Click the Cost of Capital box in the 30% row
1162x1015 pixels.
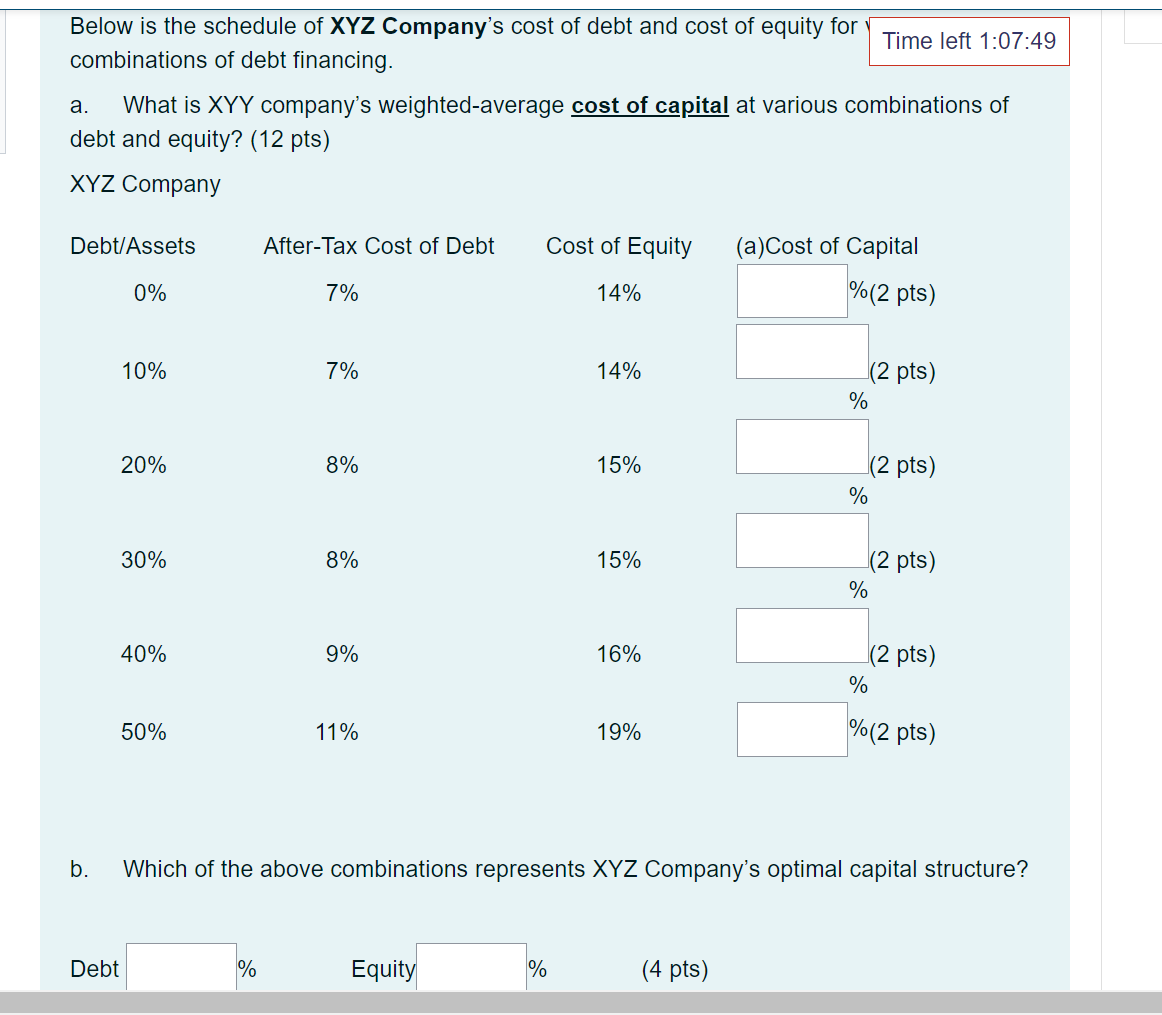tap(802, 541)
